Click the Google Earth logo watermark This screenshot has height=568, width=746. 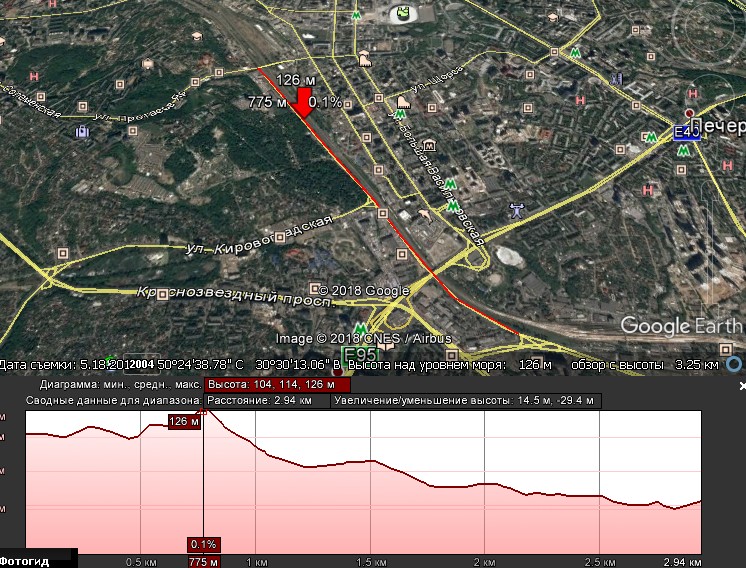(682, 326)
